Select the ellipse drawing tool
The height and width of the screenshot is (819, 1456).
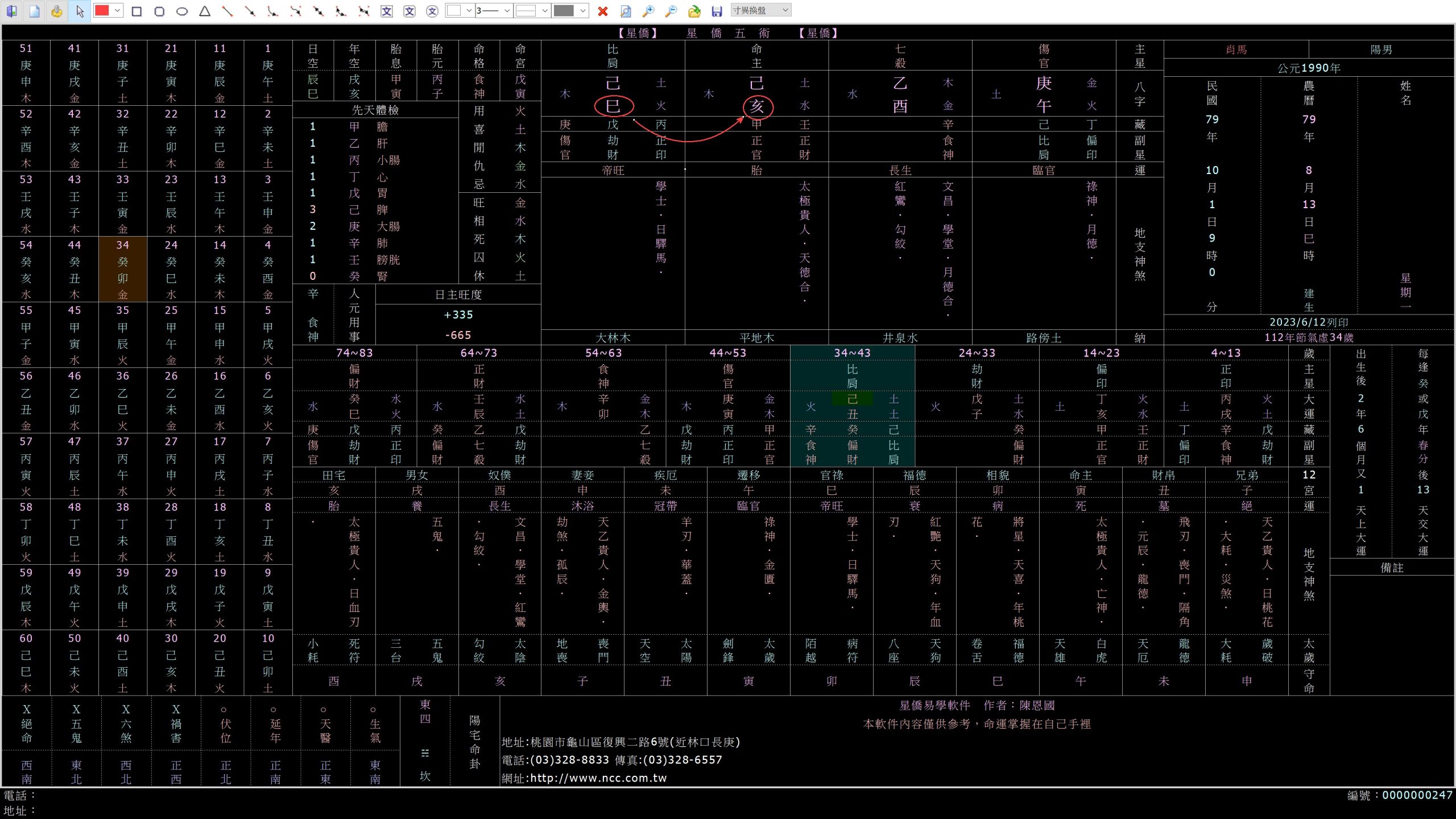182,11
